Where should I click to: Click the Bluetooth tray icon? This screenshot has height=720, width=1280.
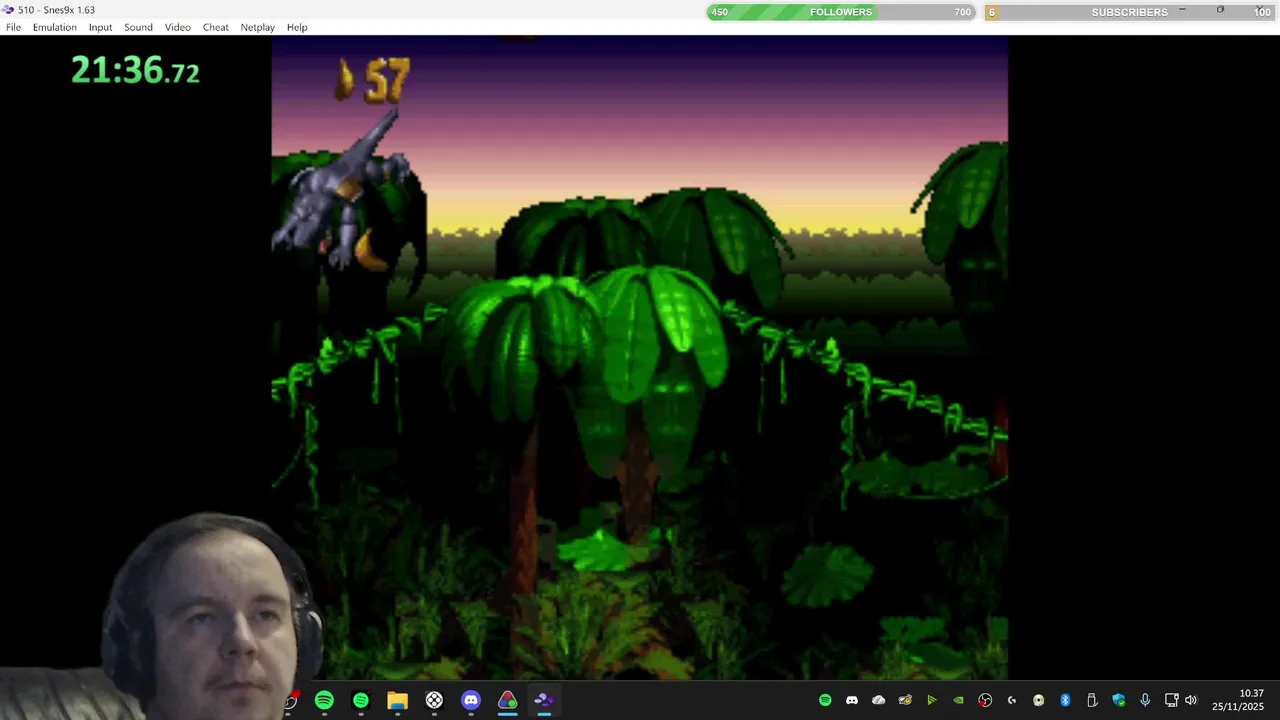pyautogui.click(x=1065, y=700)
